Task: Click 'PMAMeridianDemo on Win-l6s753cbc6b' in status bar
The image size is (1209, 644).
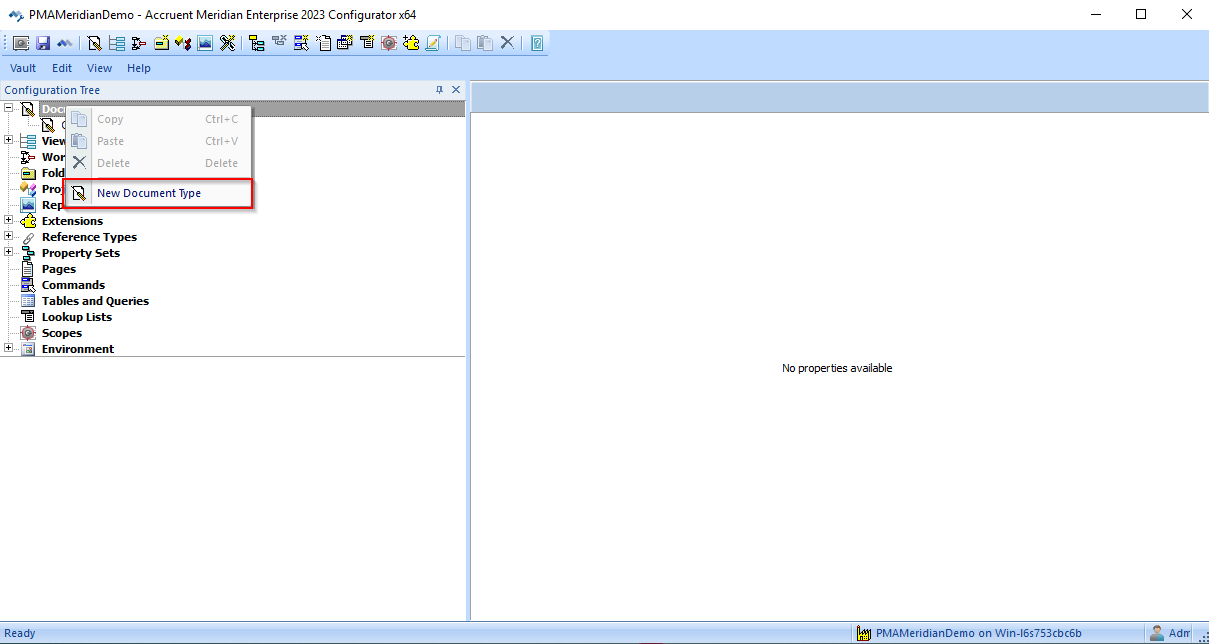Action: (x=979, y=633)
